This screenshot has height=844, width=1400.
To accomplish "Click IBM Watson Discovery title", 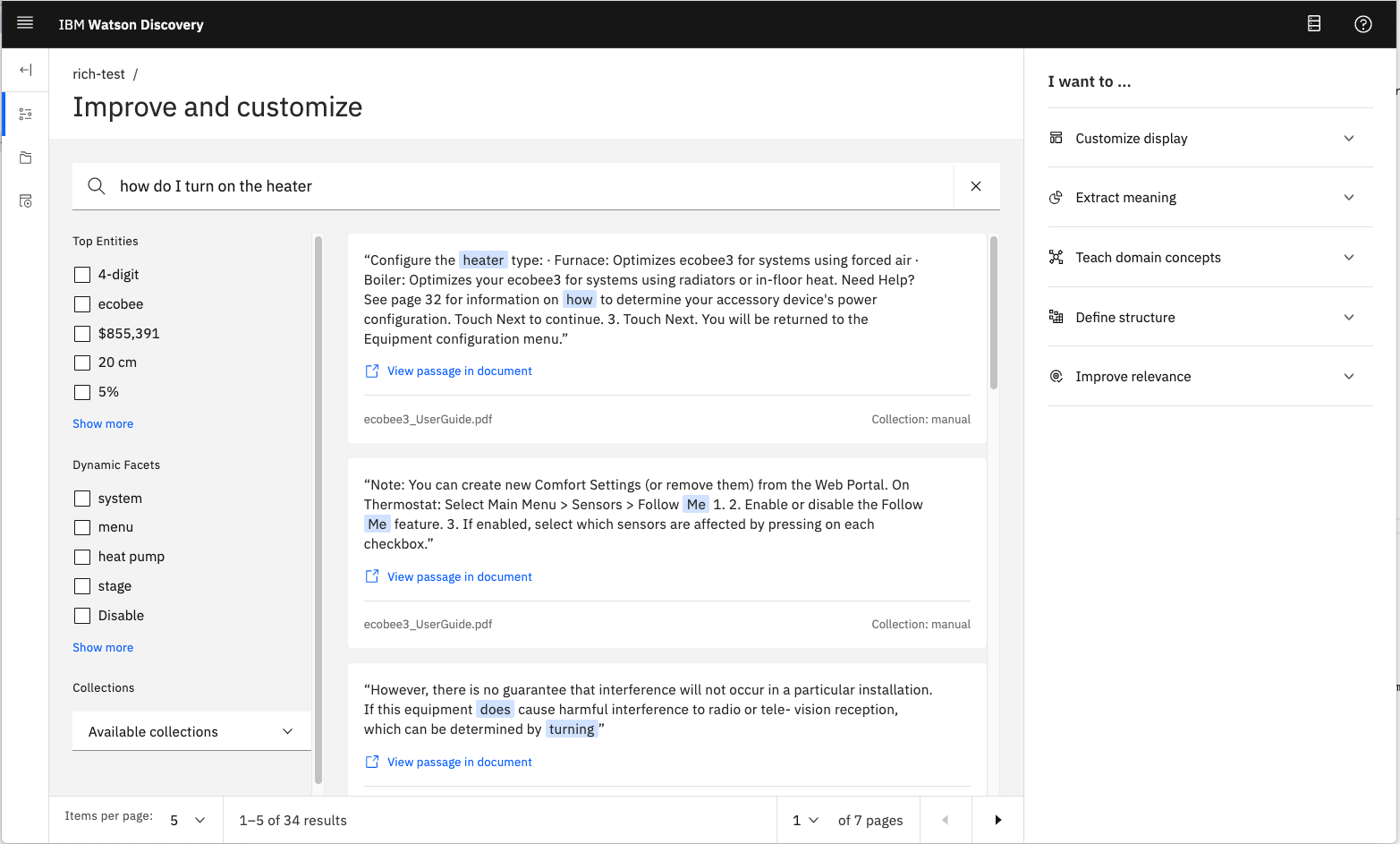I will click(x=132, y=24).
